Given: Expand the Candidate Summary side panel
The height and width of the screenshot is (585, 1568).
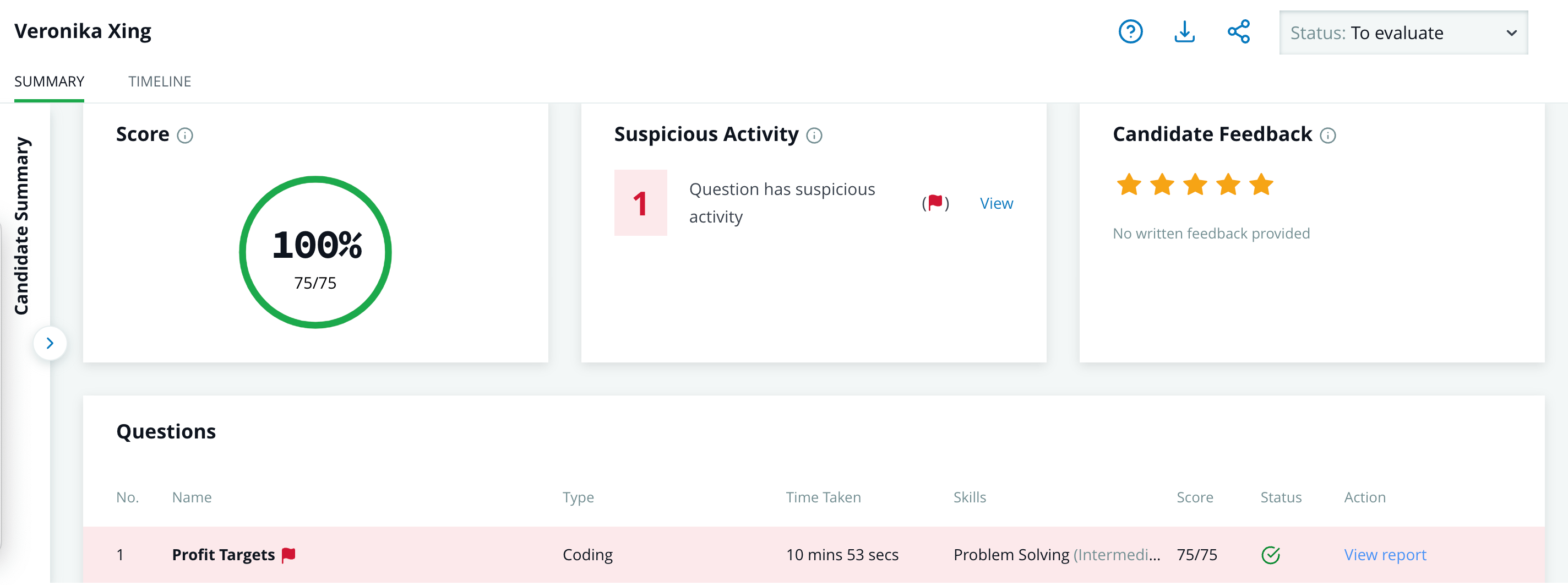Looking at the screenshot, I should (50, 343).
